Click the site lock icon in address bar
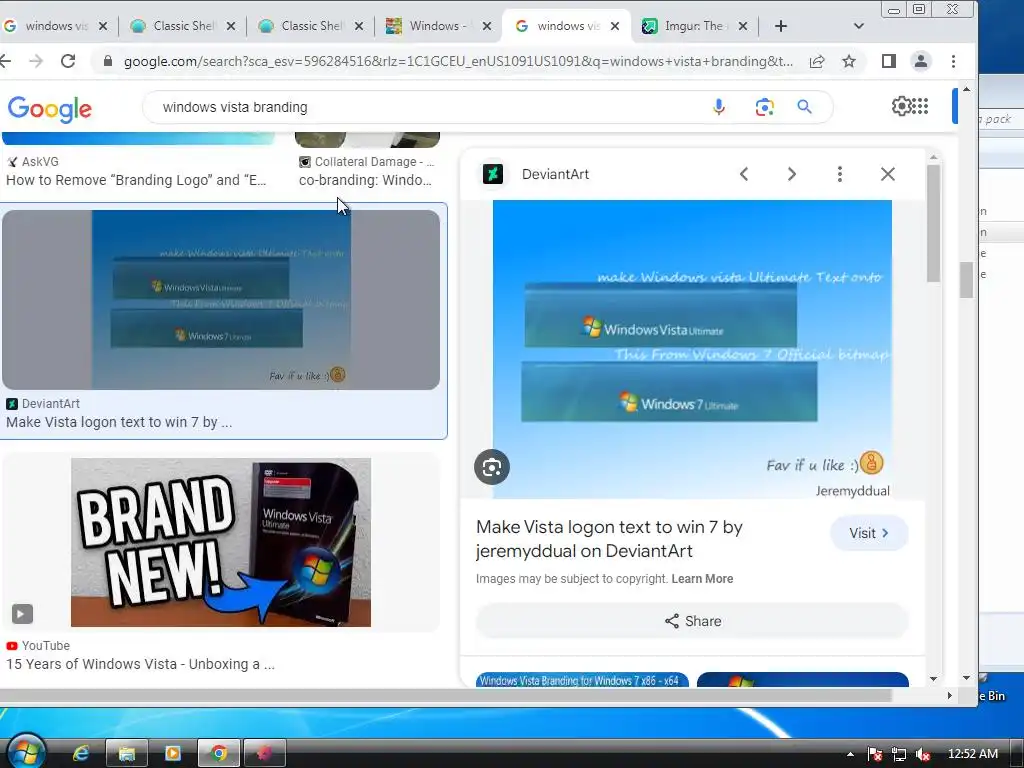1024x768 pixels. 108,61
